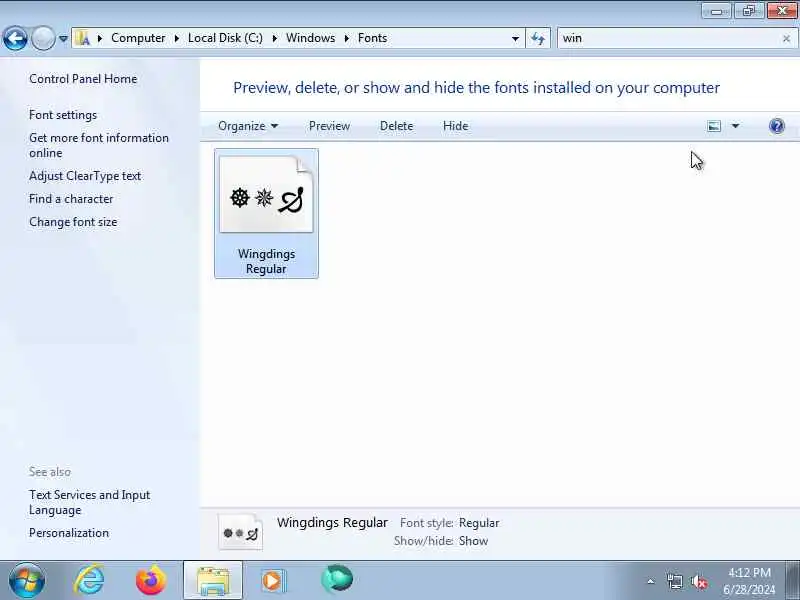Viewport: 800px width, 600px height.
Task: Select Local Disk (C:) breadcrumb
Action: (225, 38)
